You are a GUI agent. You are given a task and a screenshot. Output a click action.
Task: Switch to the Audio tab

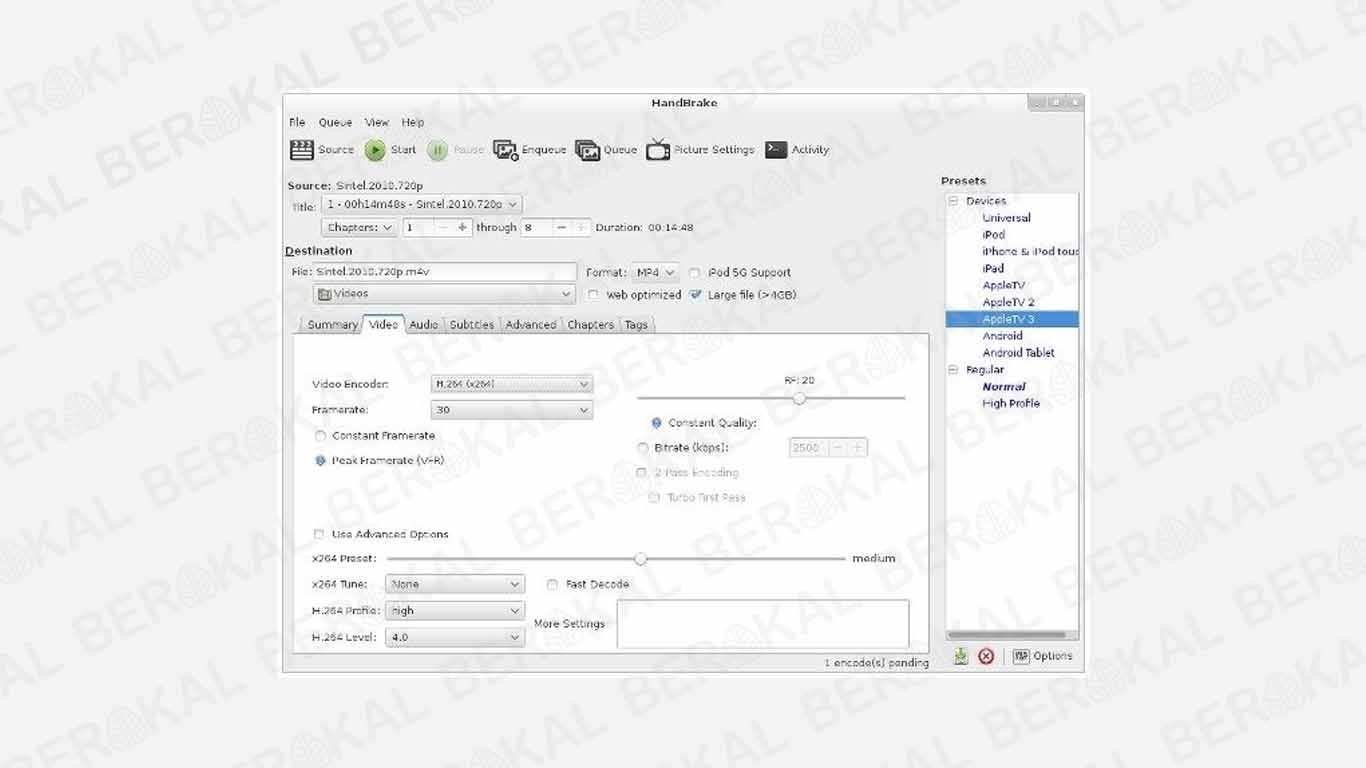click(x=424, y=324)
